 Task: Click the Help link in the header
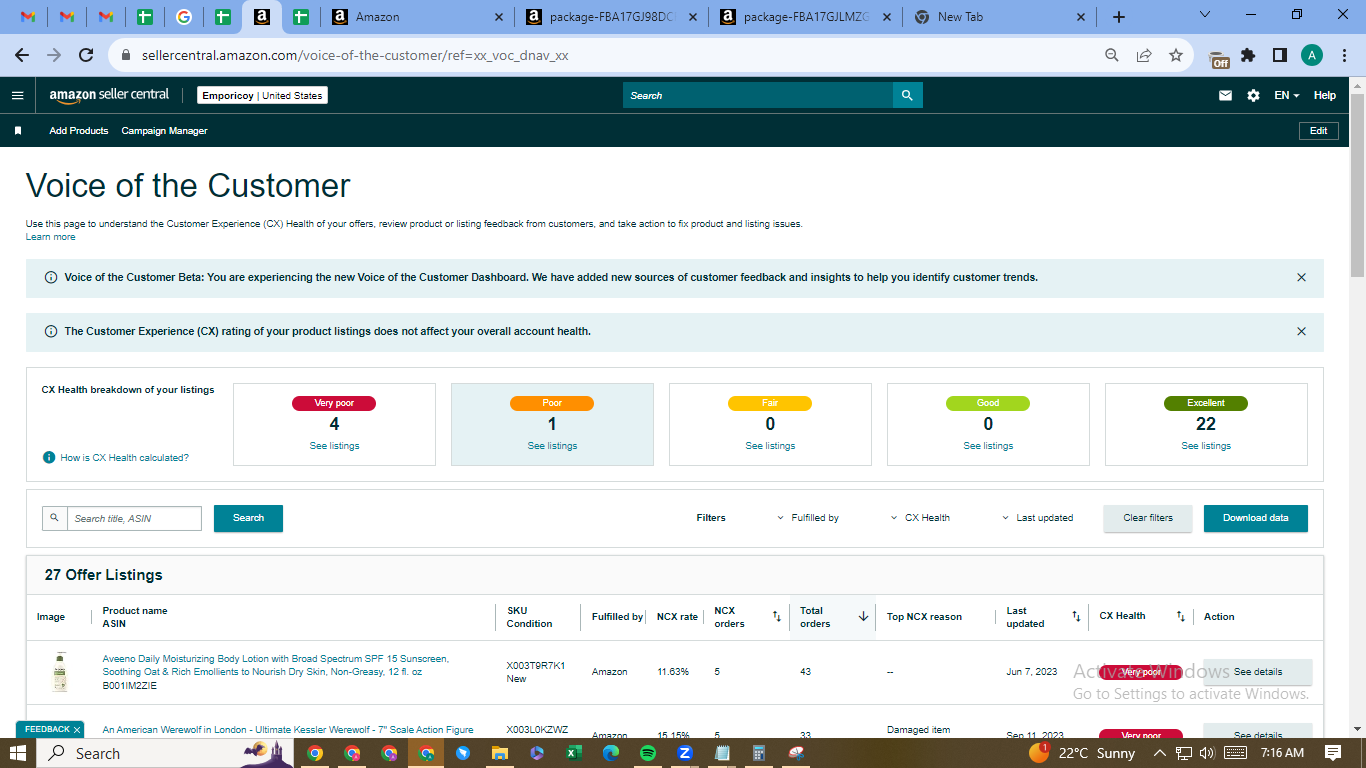(x=1325, y=96)
